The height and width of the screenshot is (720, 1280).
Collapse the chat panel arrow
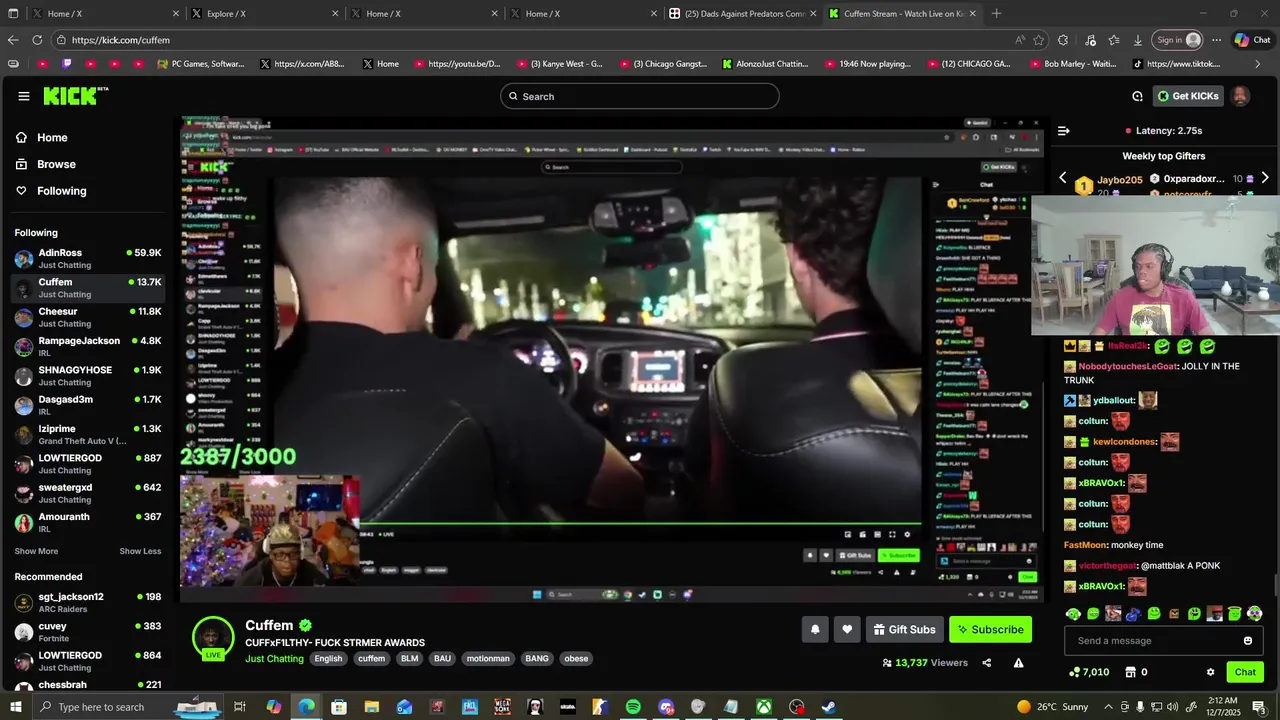pos(1064,131)
